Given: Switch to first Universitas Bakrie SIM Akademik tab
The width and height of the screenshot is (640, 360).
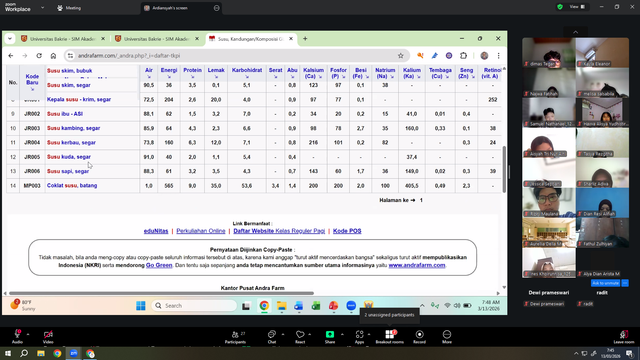Looking at the screenshot, I should [62, 39].
